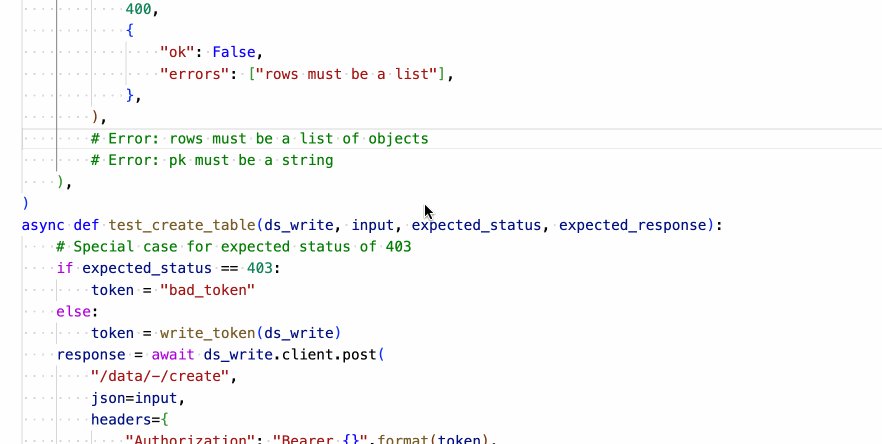Click the headers= keyword argument

pyautogui.click(x=125, y=420)
